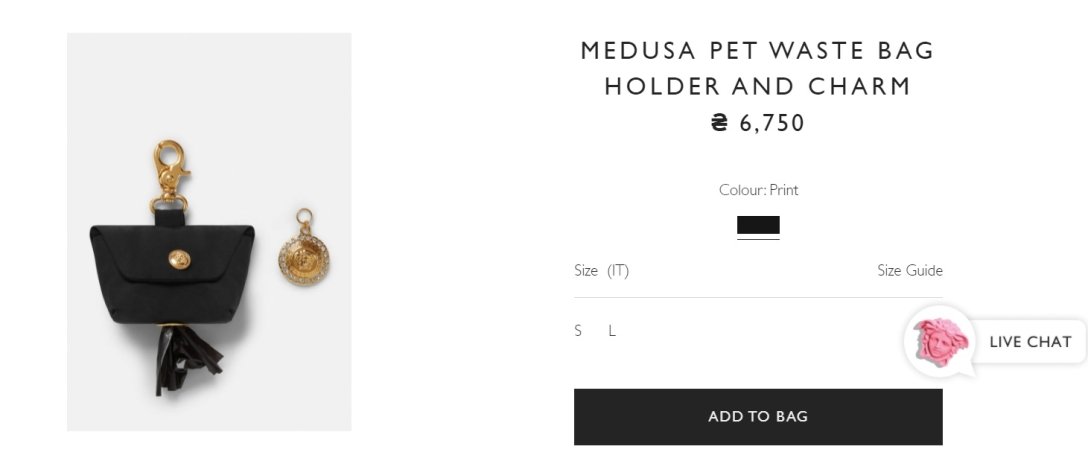Select size L
The height and width of the screenshot is (458, 1088).
pos(612,331)
